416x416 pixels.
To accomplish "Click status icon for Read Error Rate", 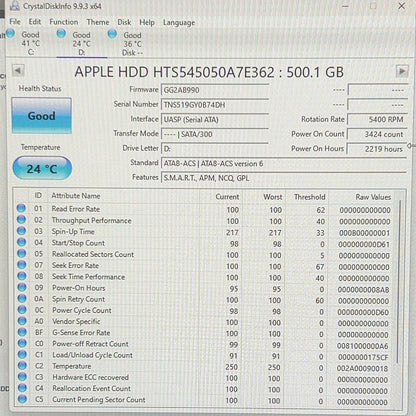I will click(21, 208).
